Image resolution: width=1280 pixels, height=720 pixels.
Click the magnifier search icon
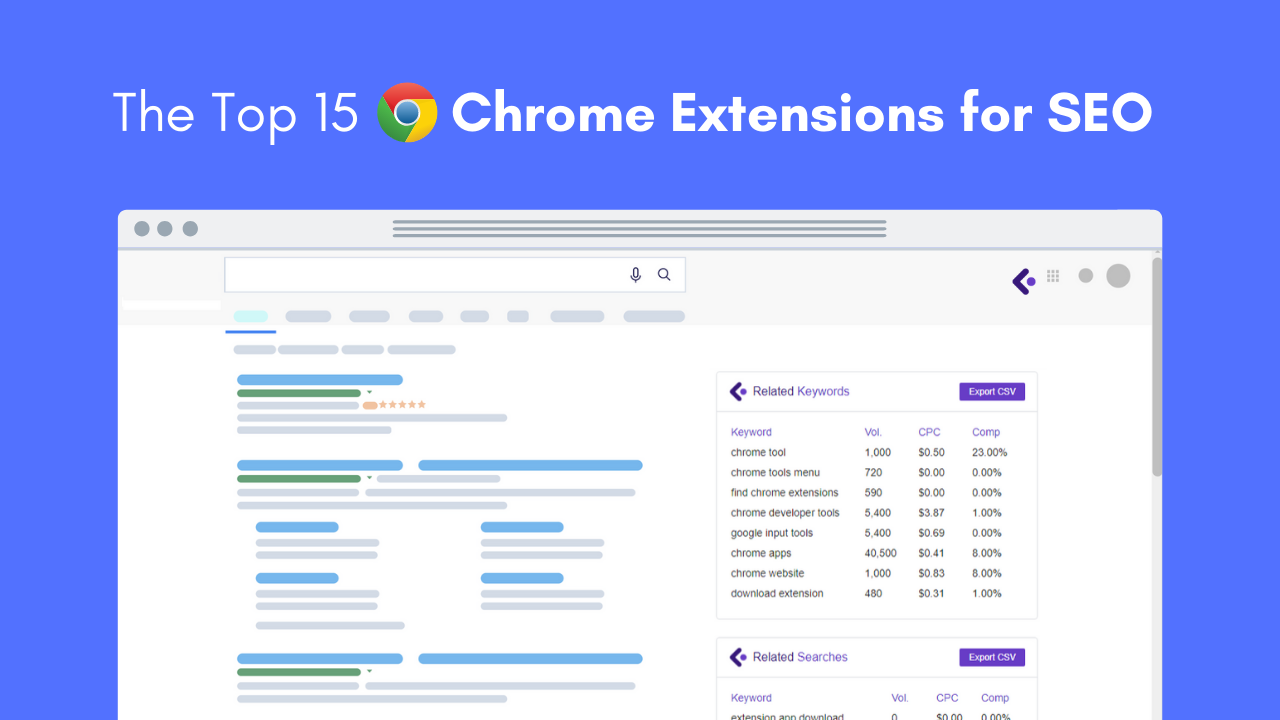[x=664, y=275]
